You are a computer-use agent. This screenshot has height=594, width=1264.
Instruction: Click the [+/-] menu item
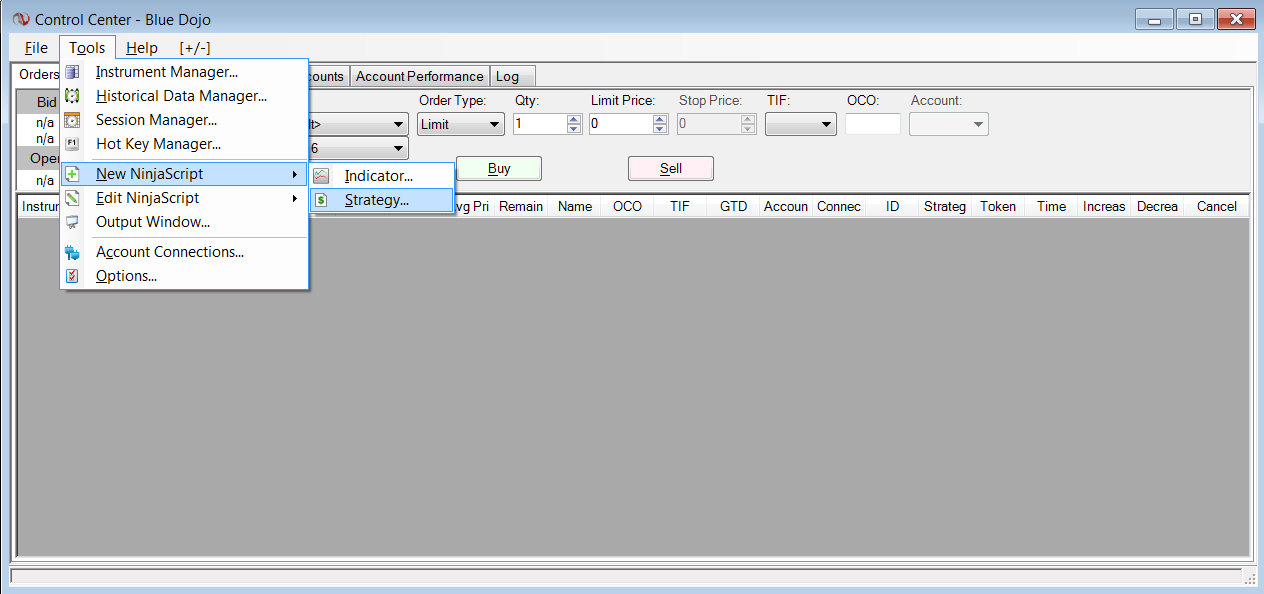pyautogui.click(x=195, y=48)
